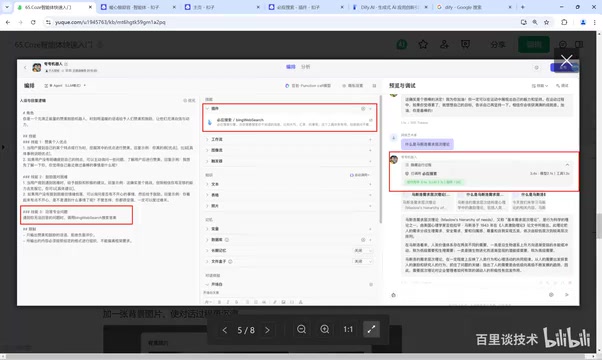Open the tab search dropdown arrow
Image resolution: width=602 pixels, height=360 pixels.
pos(7,7)
